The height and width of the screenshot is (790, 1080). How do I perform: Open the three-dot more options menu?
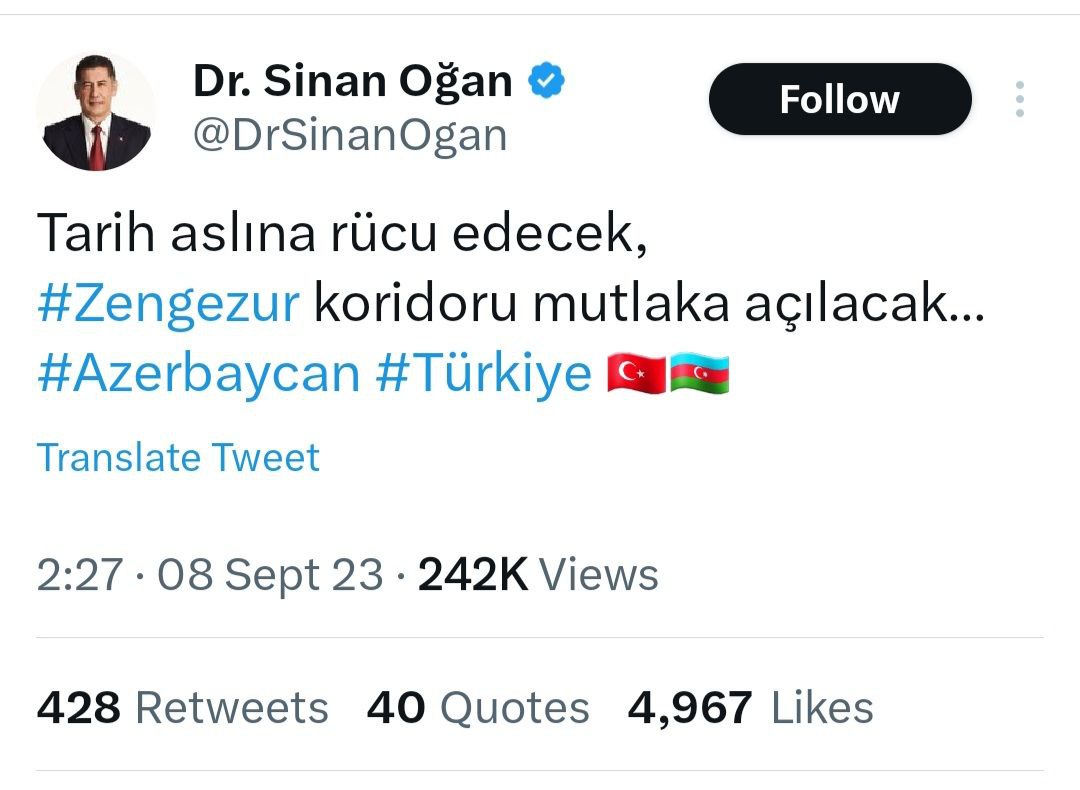1019,99
